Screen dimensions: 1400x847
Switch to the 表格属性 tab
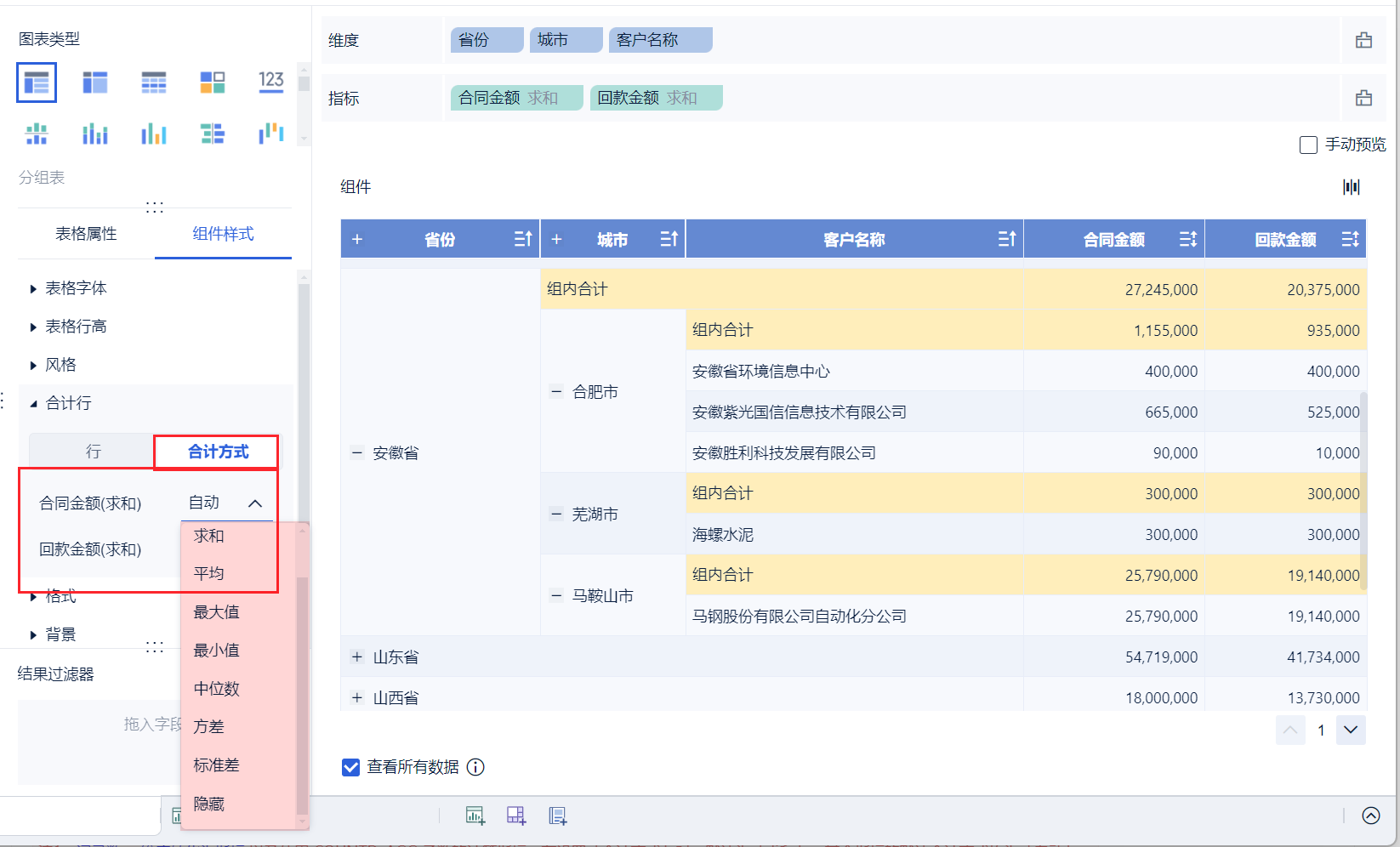86,234
